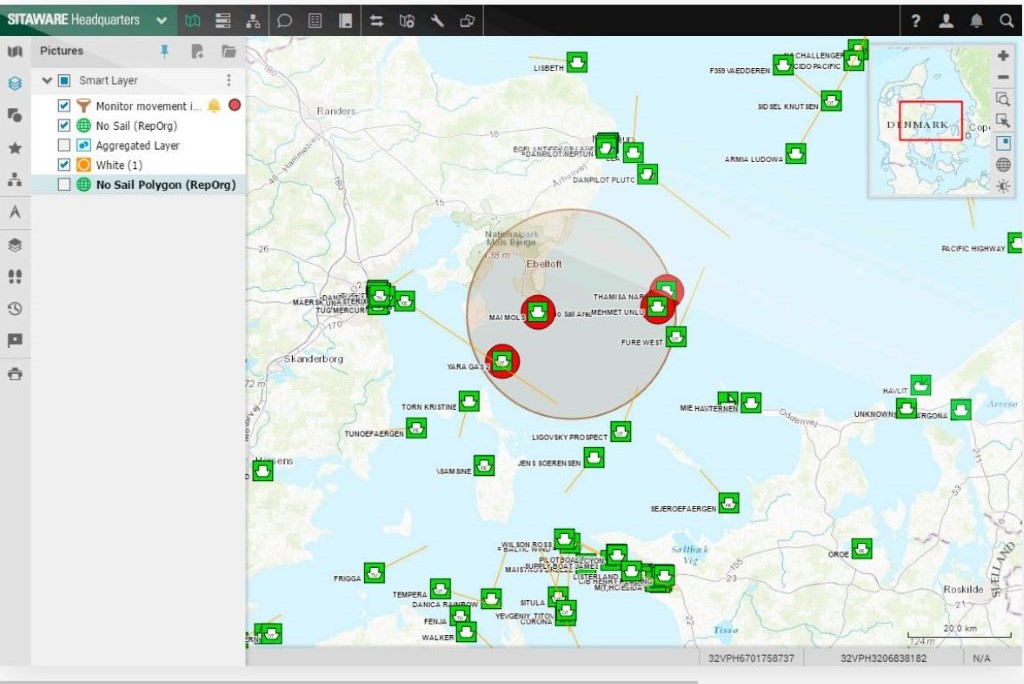This screenshot has width=1024, height=684.
Task: Open the search icon at top right
Action: pyautogui.click(x=1006, y=20)
